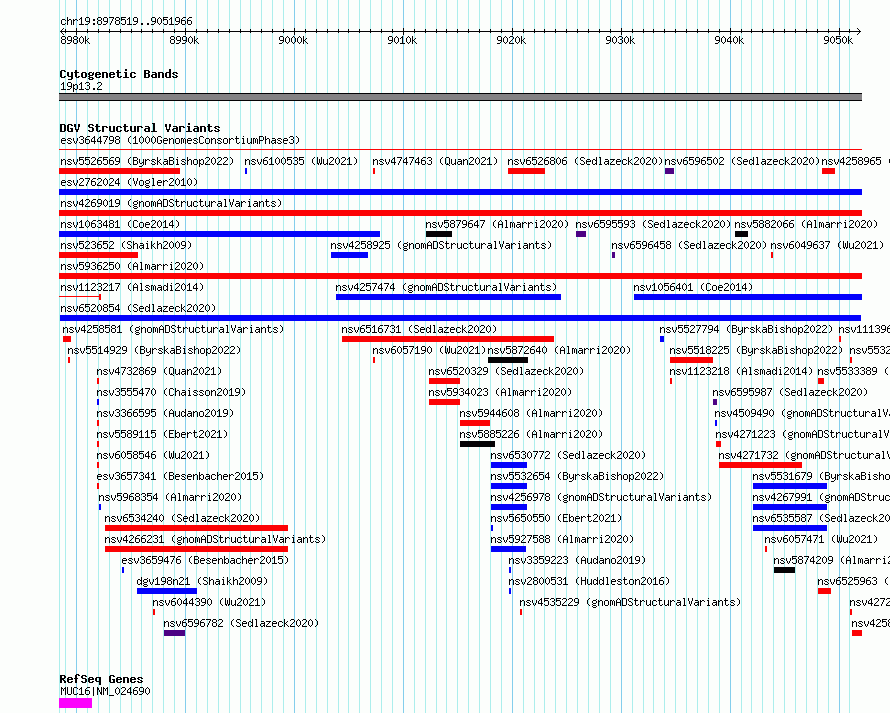Select nsv5650550 (Ebert2021) label
The height and width of the screenshot is (713, 890).
pos(556,518)
